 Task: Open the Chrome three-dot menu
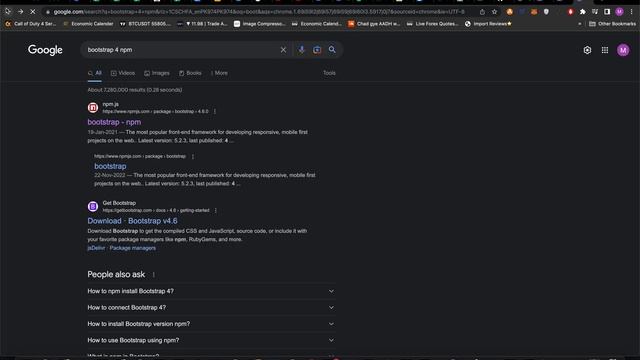point(631,12)
